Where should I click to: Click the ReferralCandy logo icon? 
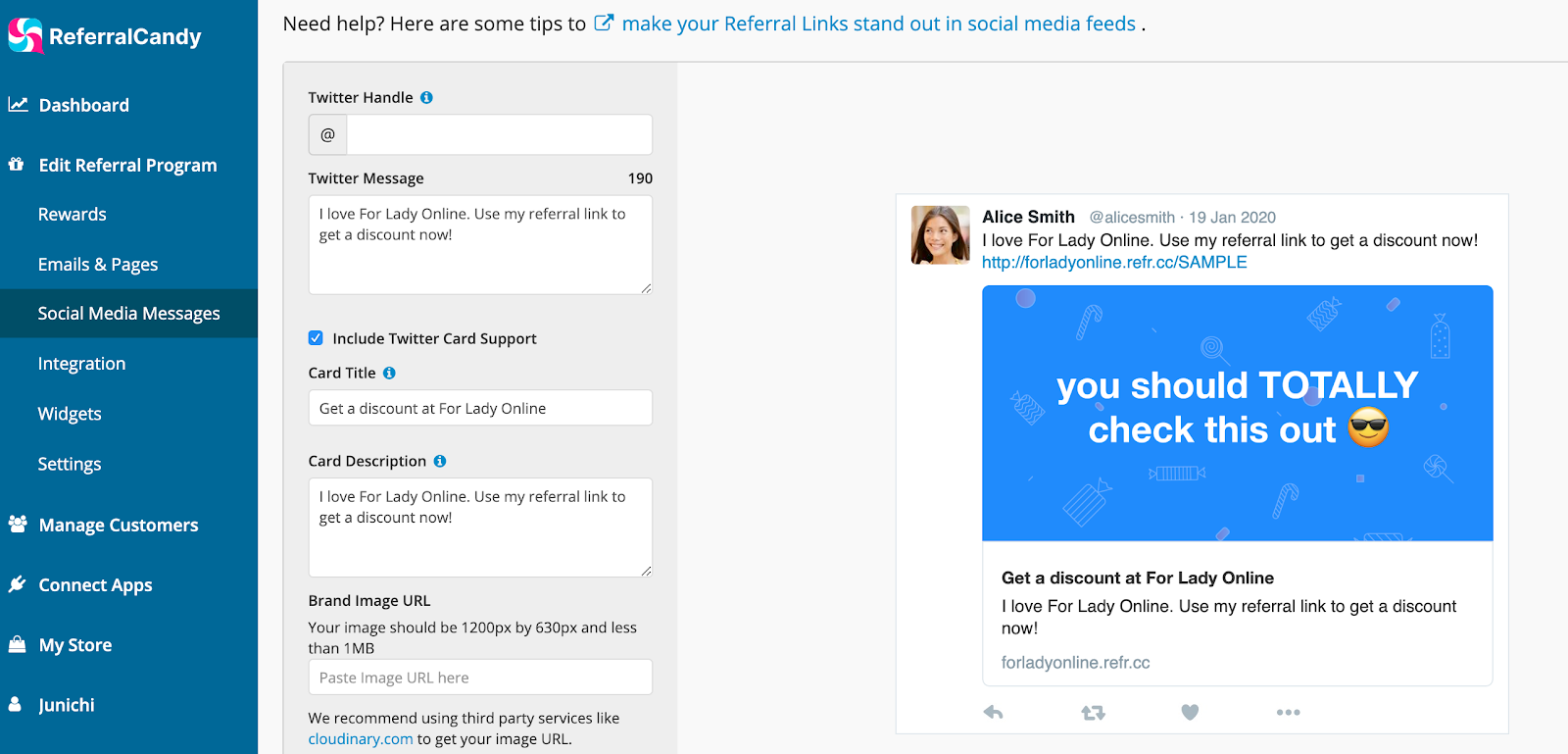[x=25, y=36]
